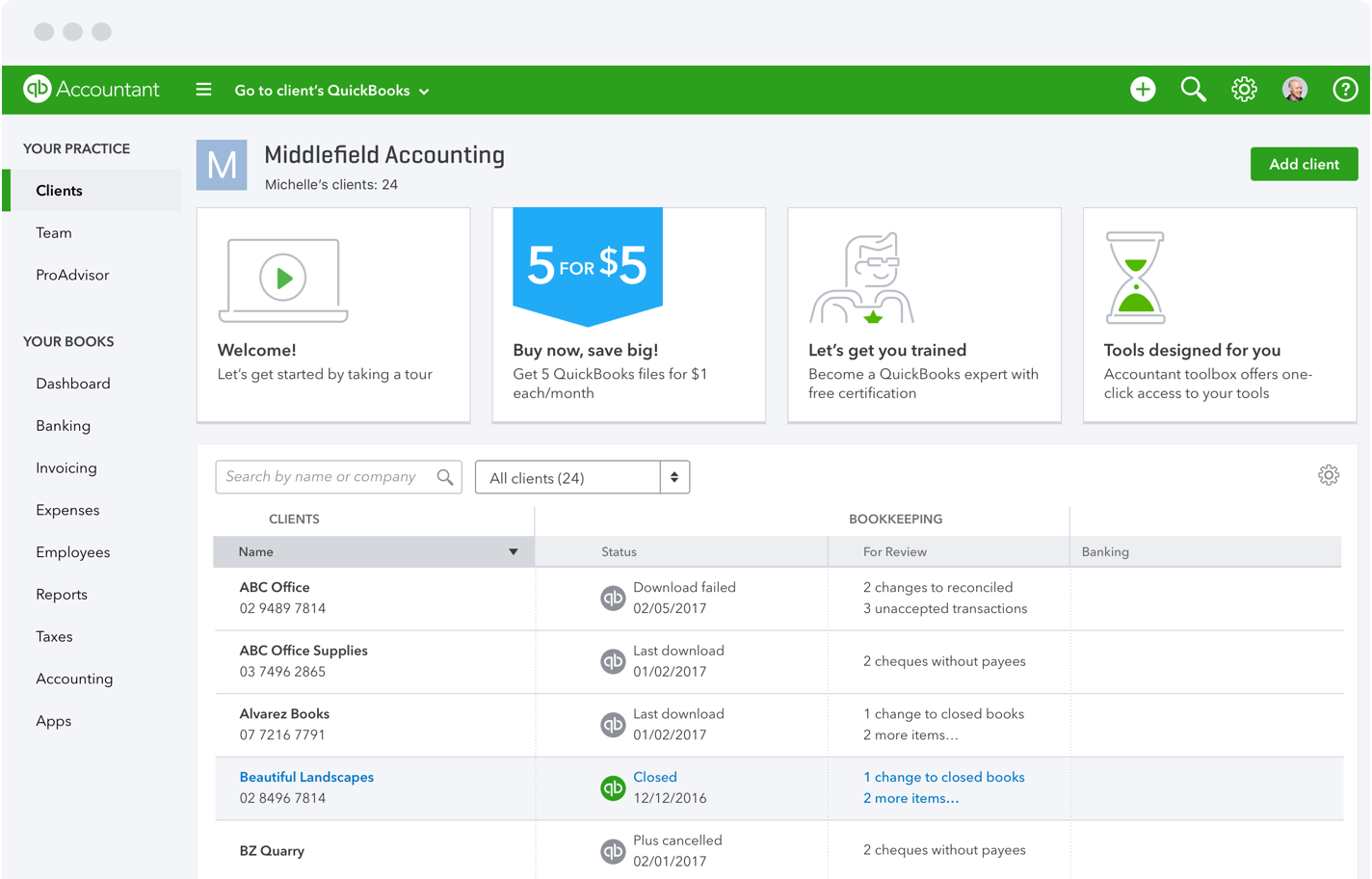Select Banking in the left sidebar
The width and height of the screenshot is (1372, 879).
pyautogui.click(x=64, y=426)
